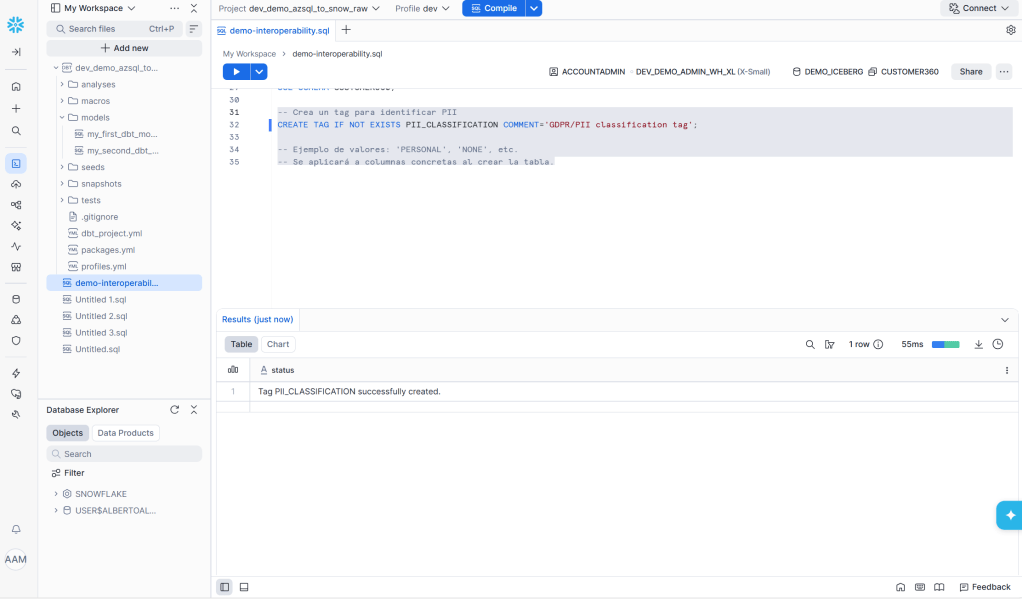Open the AI assistant sparkle button

(x=1010, y=515)
